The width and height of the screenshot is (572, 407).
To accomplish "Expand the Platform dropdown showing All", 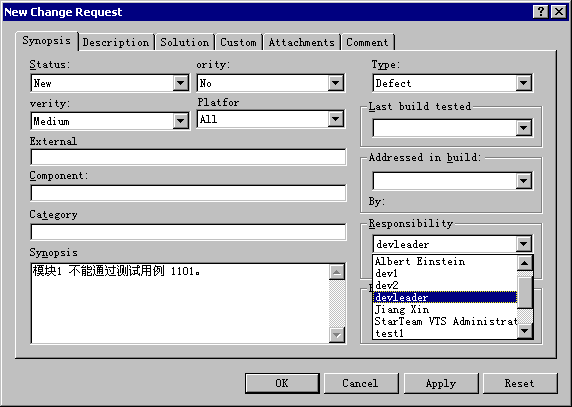I will click(336, 119).
